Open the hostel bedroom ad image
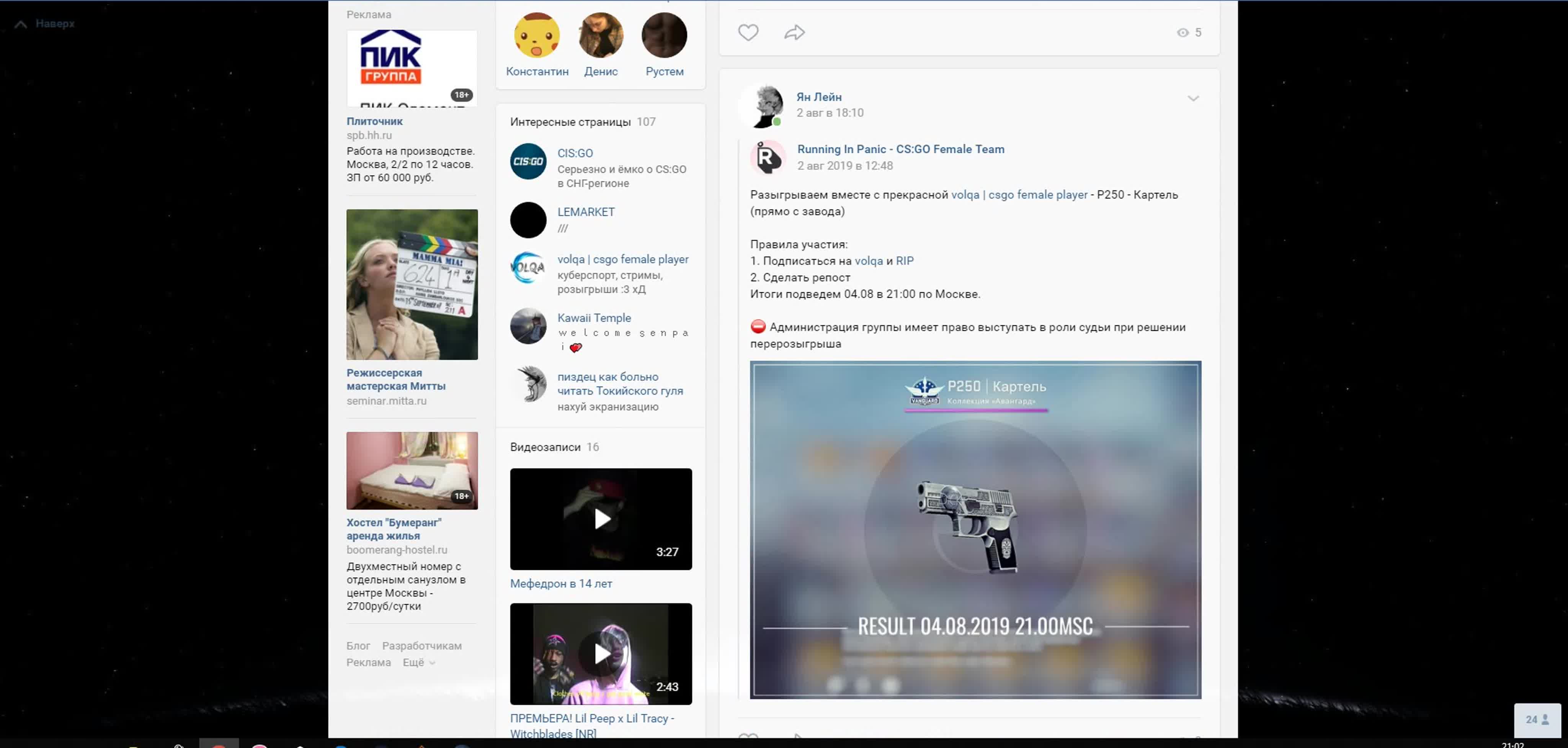 pos(412,471)
